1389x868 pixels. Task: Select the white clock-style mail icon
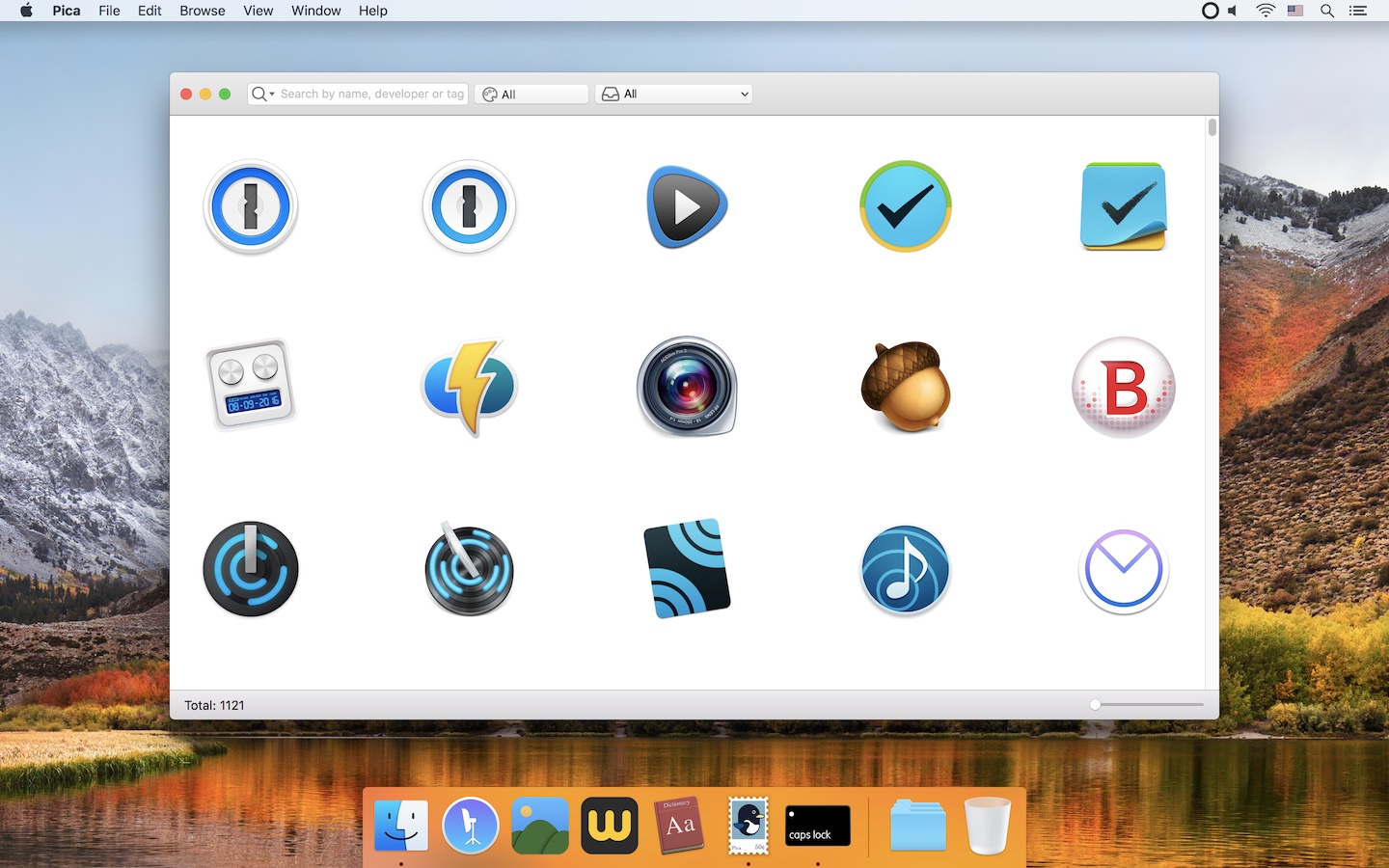pos(1124,571)
